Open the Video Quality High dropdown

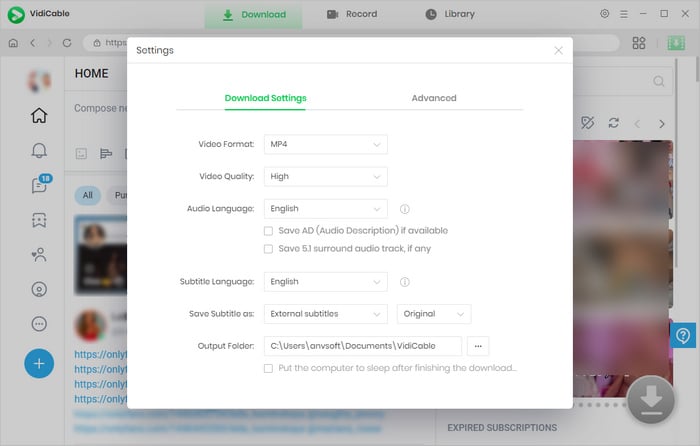click(325, 176)
